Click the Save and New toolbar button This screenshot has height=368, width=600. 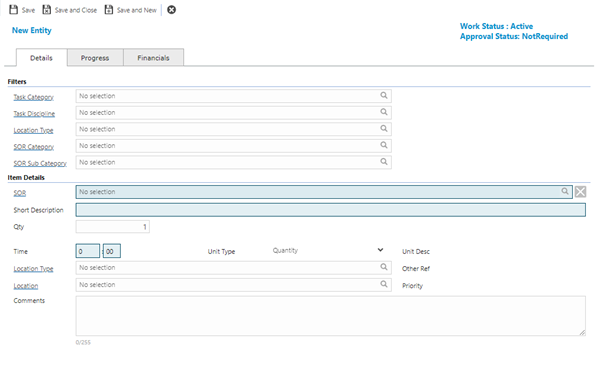131,10
